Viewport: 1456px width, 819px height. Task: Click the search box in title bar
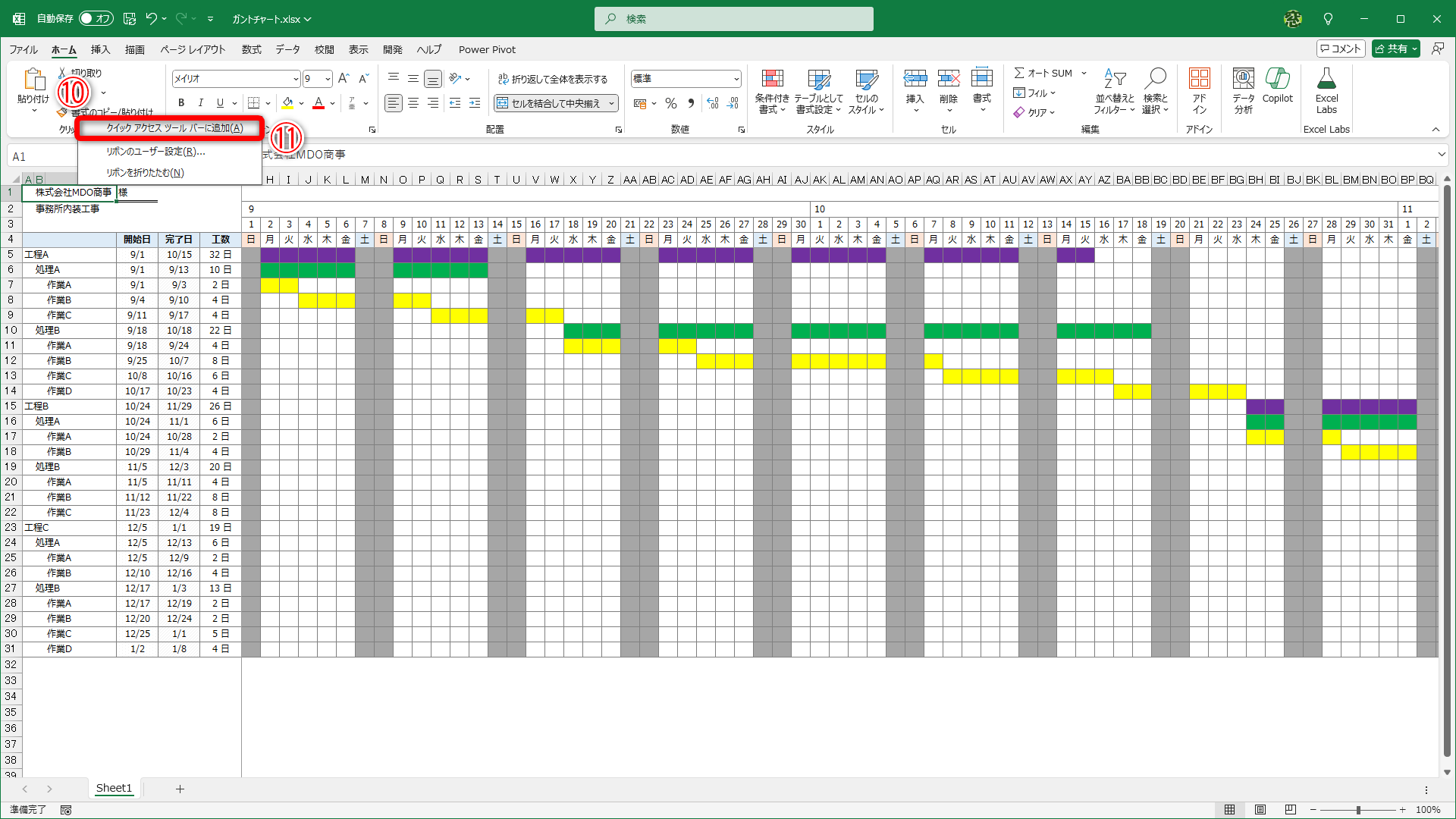coord(734,19)
